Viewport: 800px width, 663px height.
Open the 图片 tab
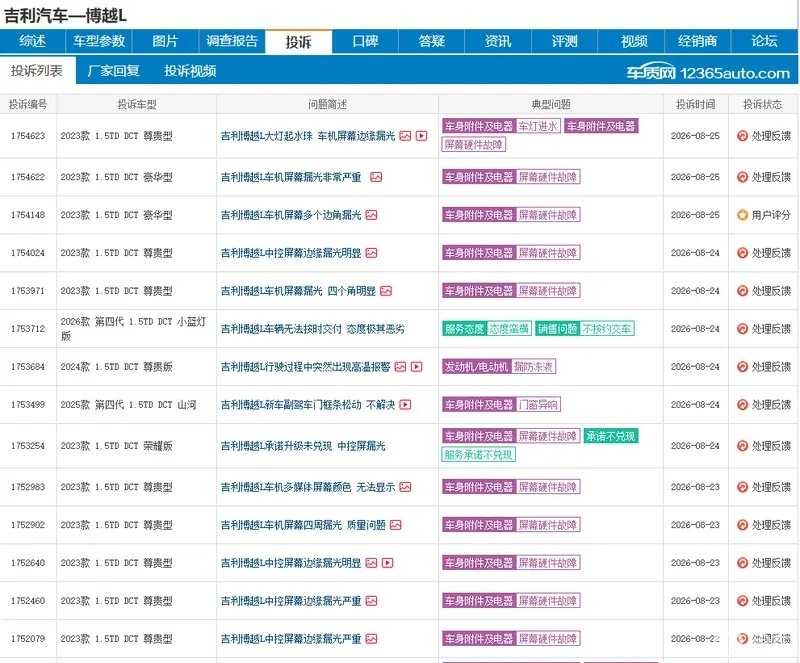click(x=165, y=41)
